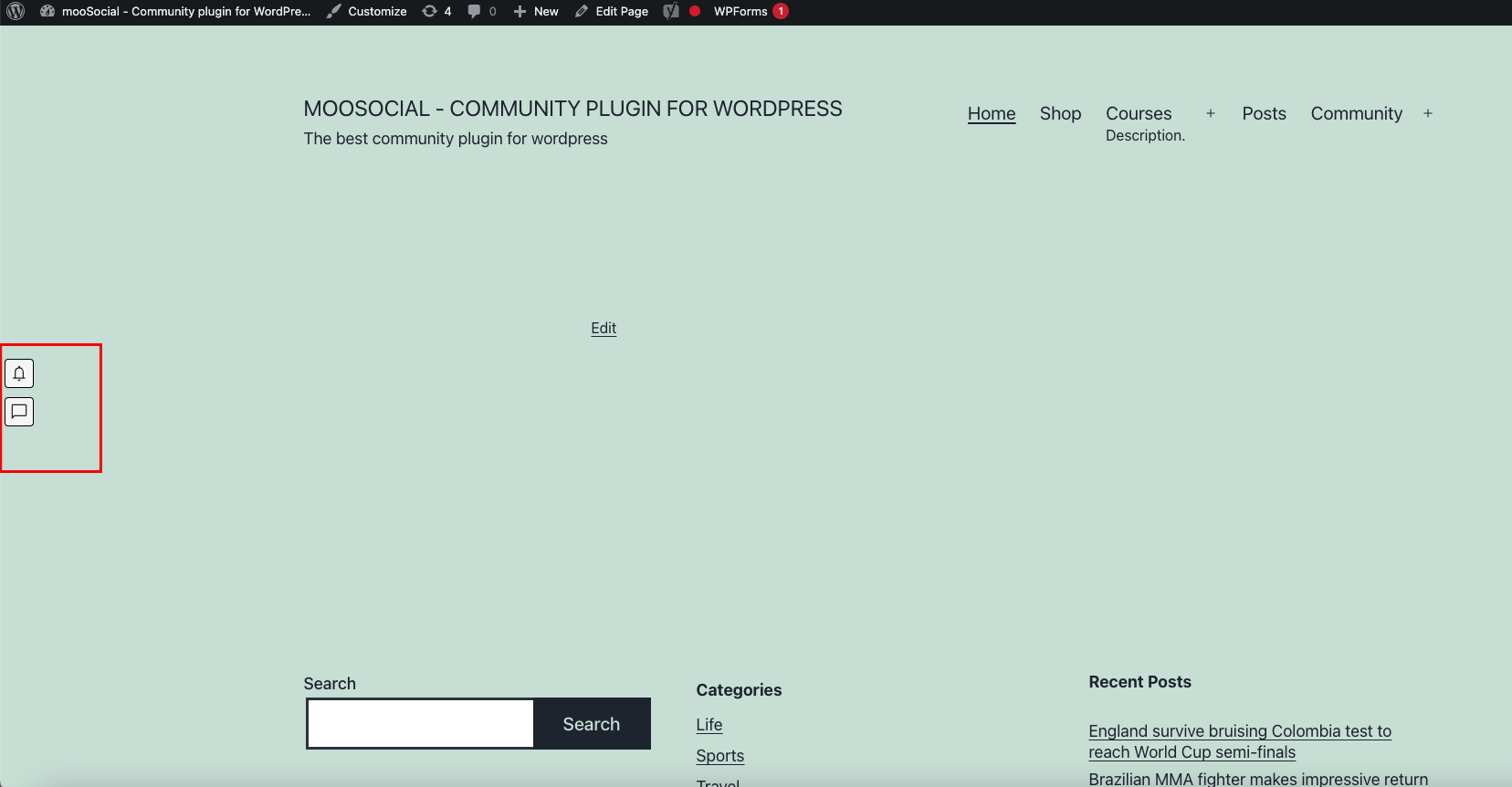
Task: Focus the Search text field
Action: [x=420, y=724]
